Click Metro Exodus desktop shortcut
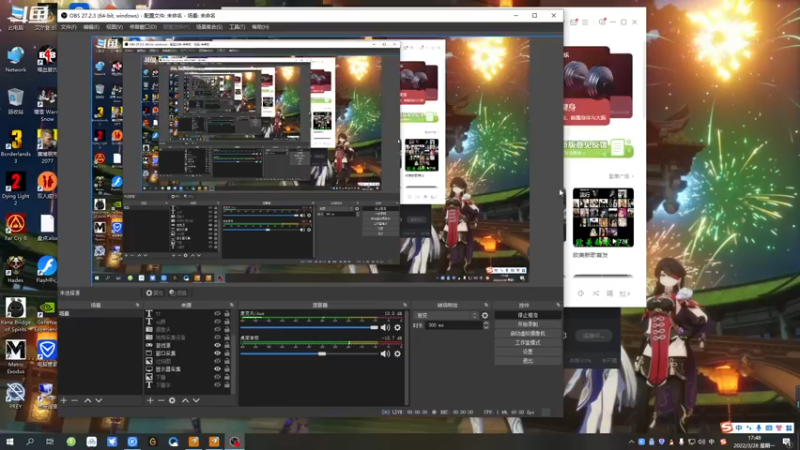This screenshot has height=450, width=800. click(x=16, y=357)
